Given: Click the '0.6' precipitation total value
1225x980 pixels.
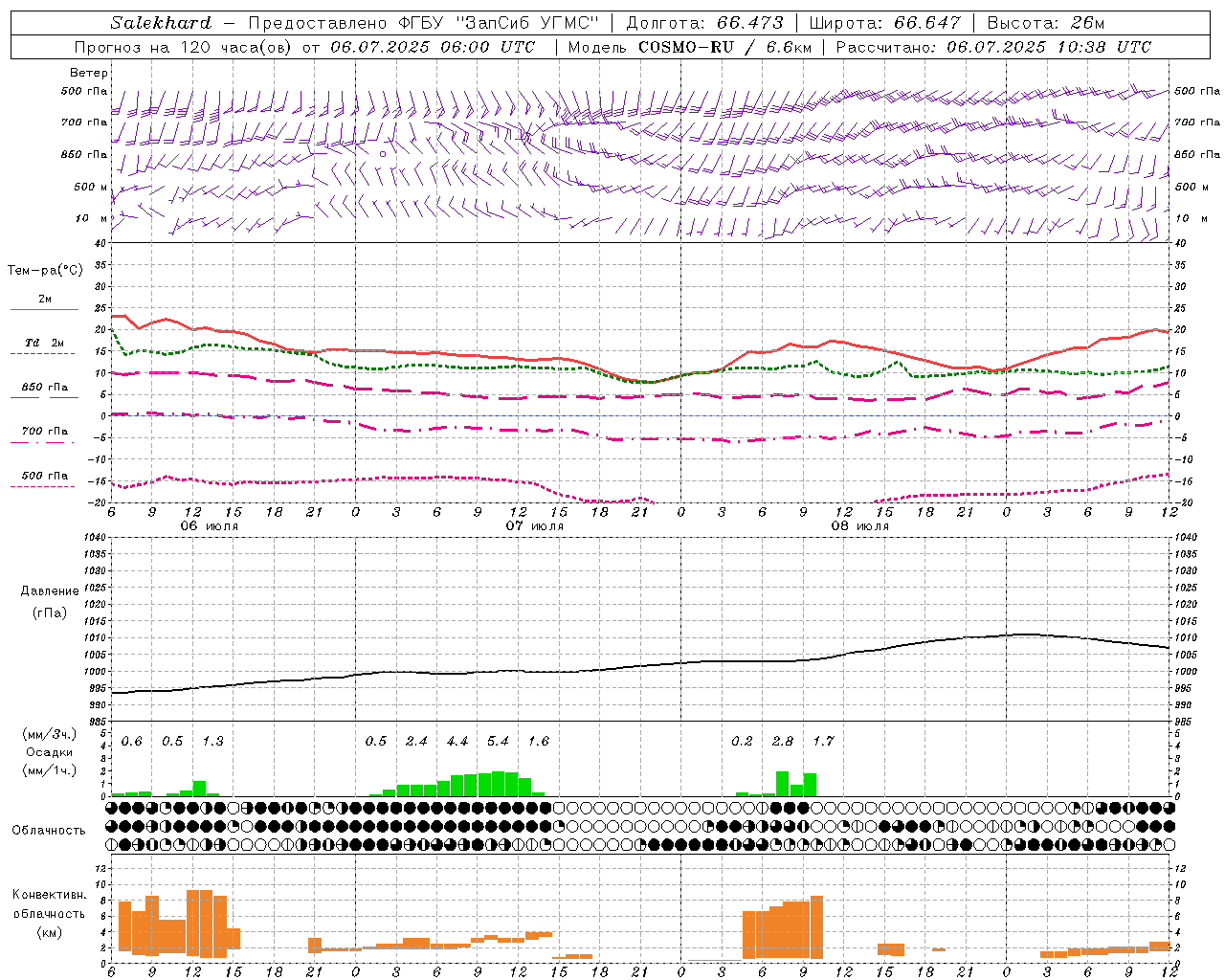Looking at the screenshot, I should pyautogui.click(x=132, y=742).
